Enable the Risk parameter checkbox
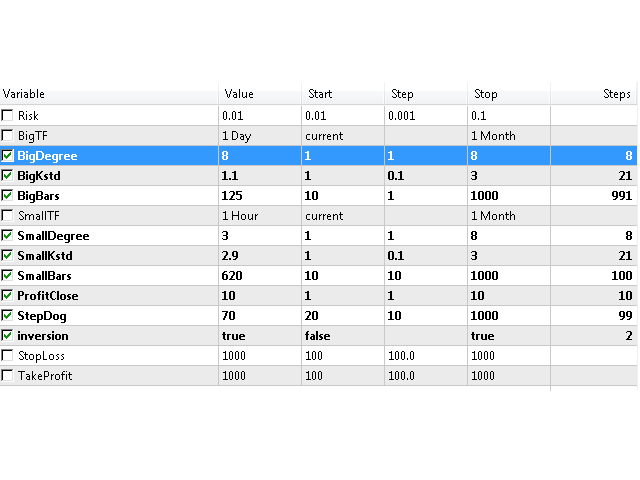The image size is (640, 480). tap(8, 116)
